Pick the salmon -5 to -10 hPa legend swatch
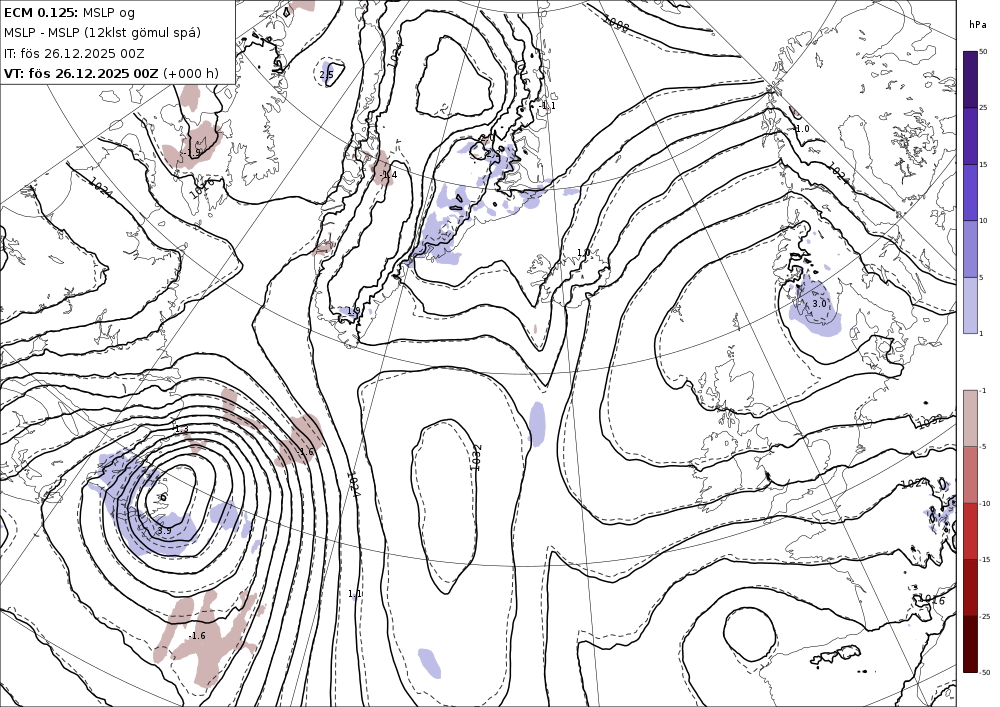 click(x=970, y=474)
